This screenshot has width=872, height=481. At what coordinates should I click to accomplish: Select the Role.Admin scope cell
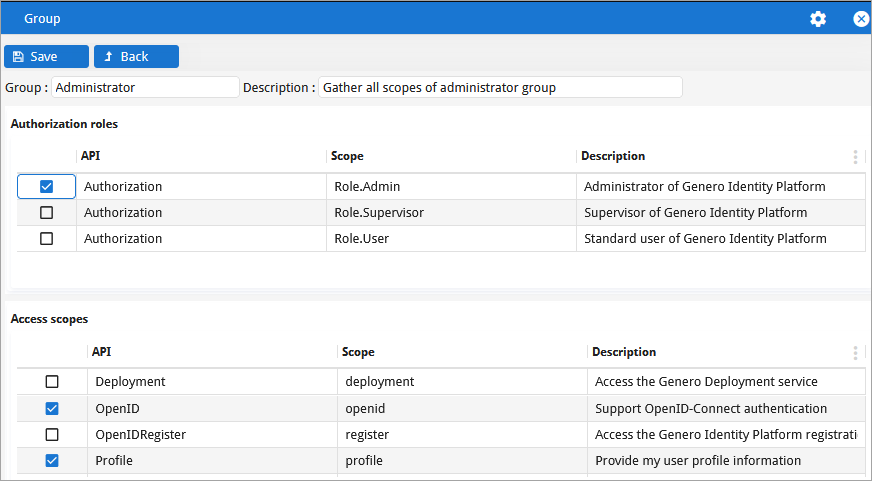coord(452,186)
